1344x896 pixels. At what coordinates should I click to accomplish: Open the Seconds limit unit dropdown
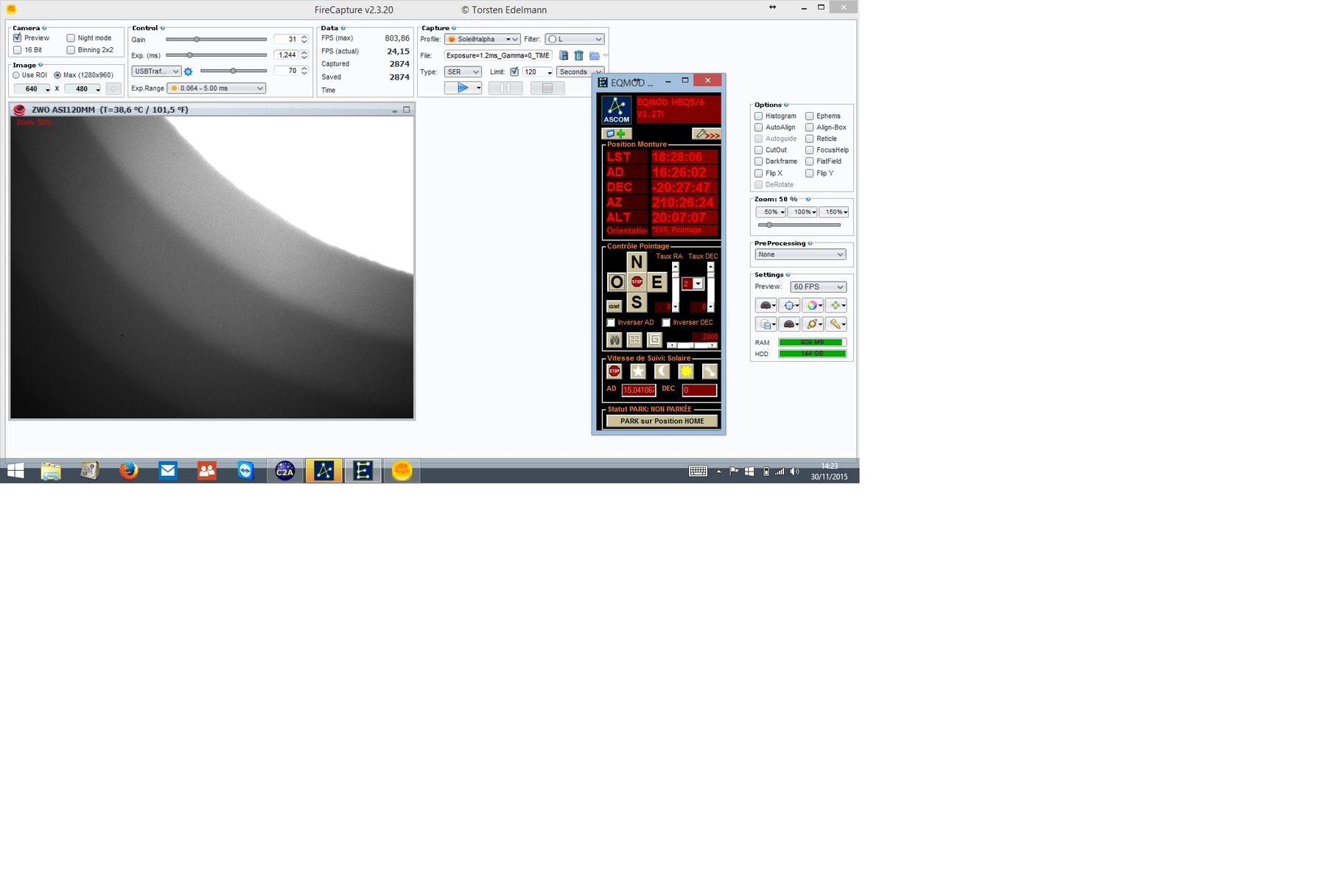(x=580, y=71)
